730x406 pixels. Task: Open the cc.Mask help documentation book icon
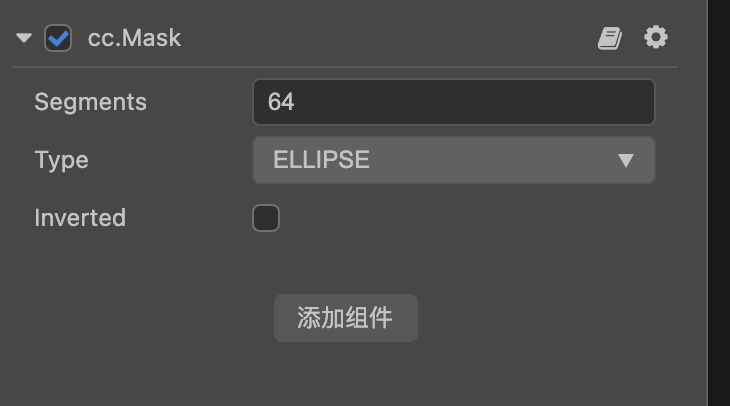(x=609, y=39)
